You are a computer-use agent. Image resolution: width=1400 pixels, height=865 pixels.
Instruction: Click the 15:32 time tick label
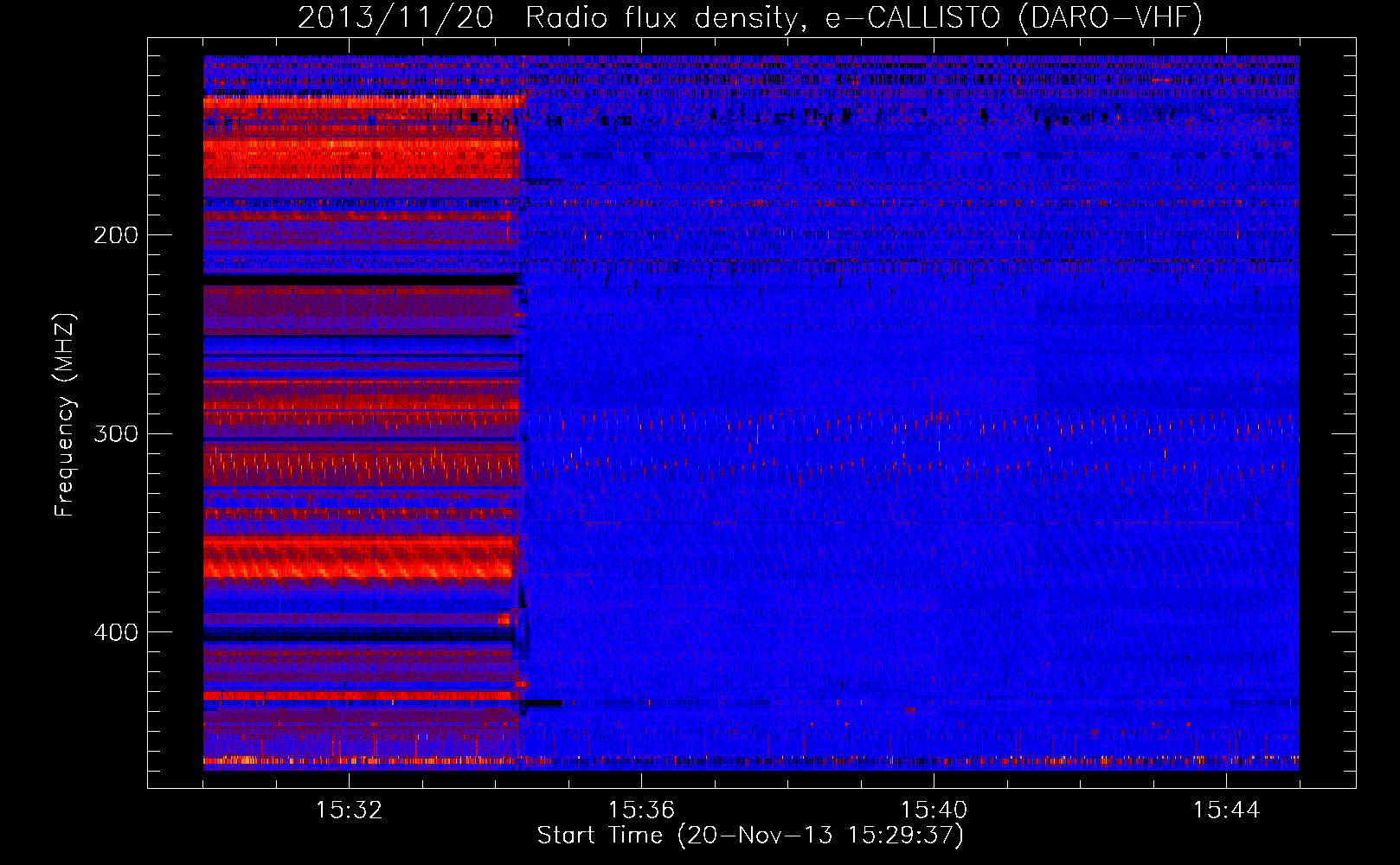(349, 811)
